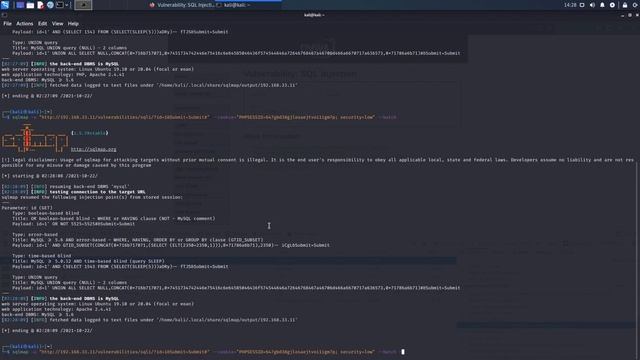Viewport: 640px width, 360px height.
Task: Click the sqlmap ASCII logo
Action: click(35, 138)
